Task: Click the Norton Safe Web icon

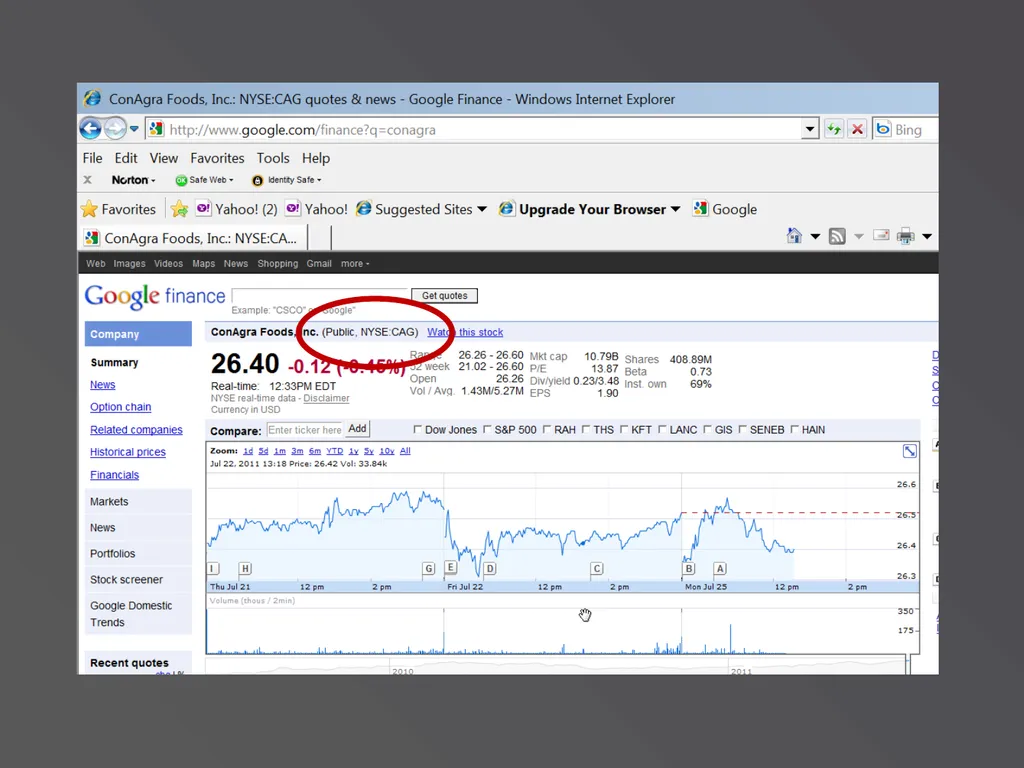Action: coord(181,180)
